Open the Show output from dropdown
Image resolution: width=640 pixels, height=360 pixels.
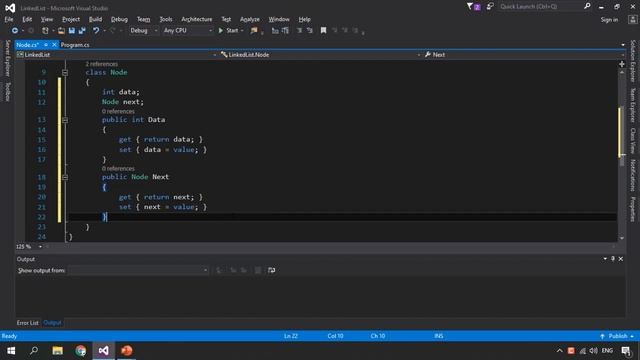tap(138, 270)
